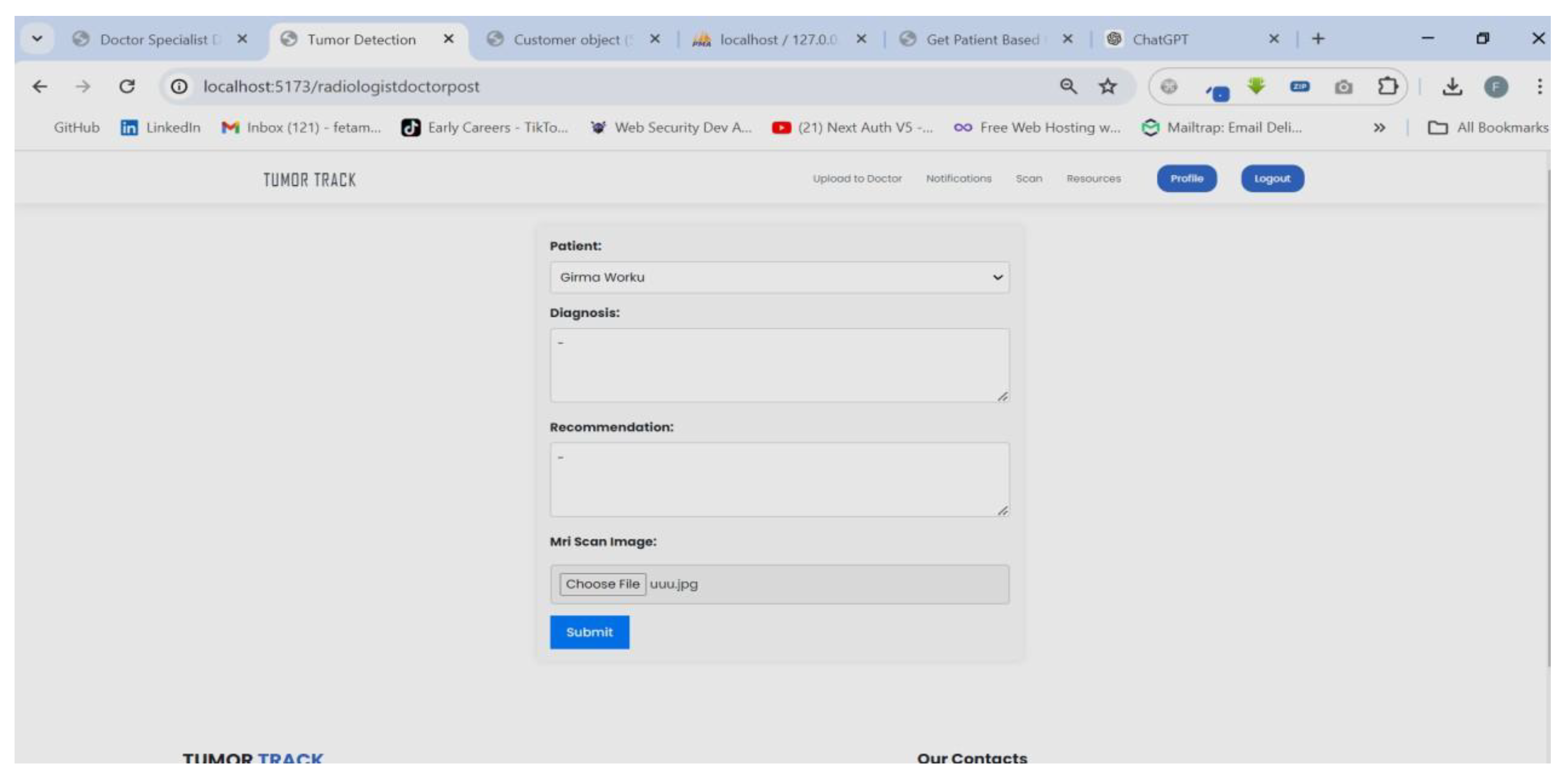This screenshot has height=782, width=1568.
Task: Bookmark this page with the star icon
Action: tap(1108, 86)
